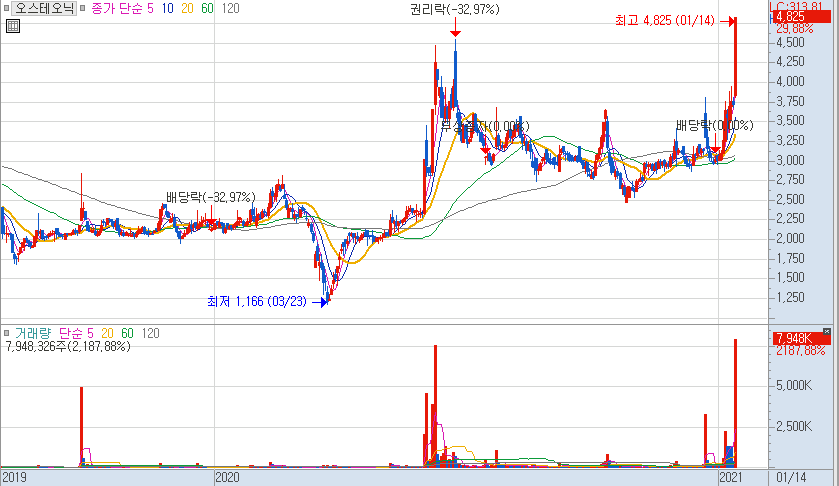
Task: Click the 1,250 price axis label
Action: tap(790, 297)
